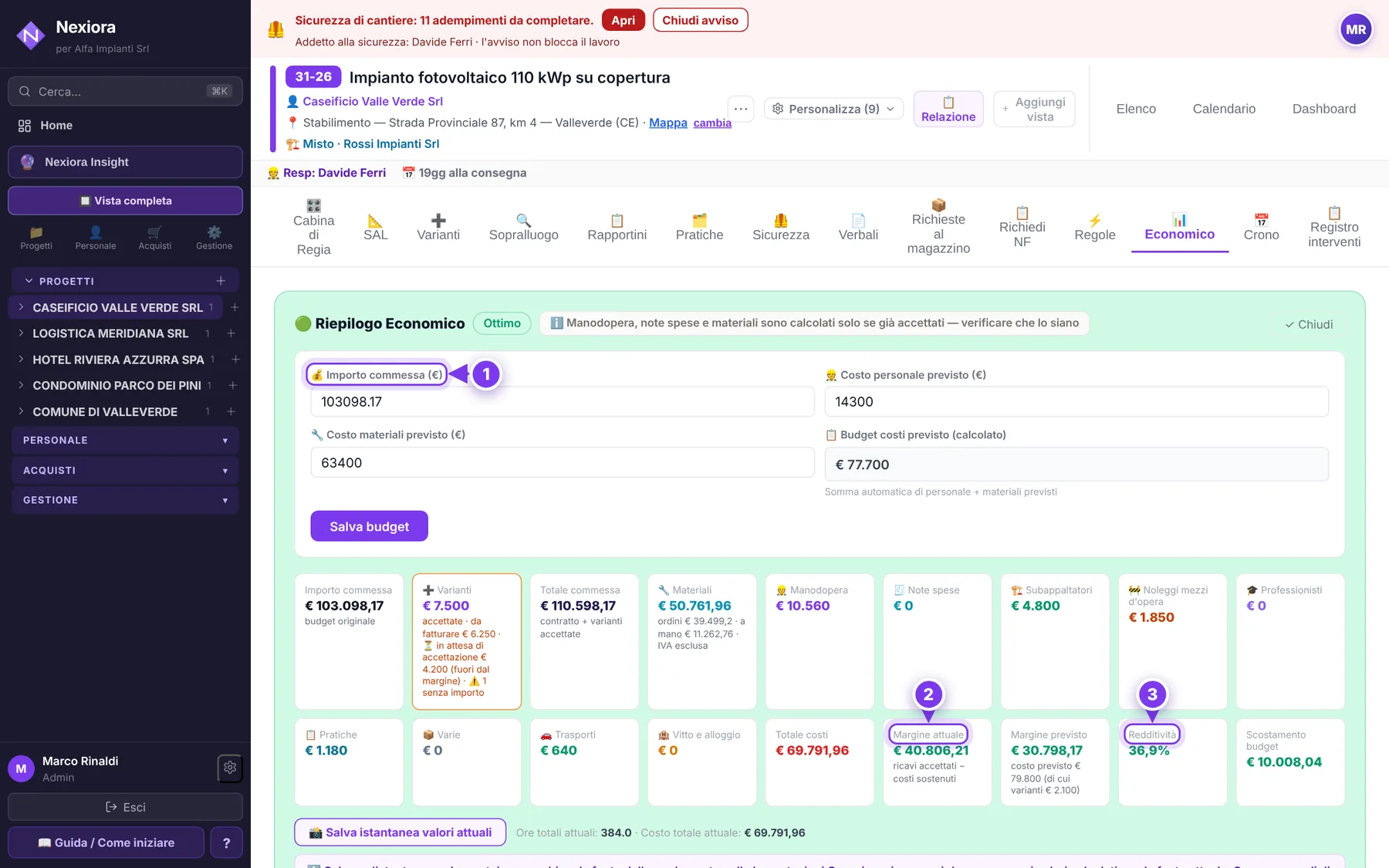This screenshot has height=868, width=1389.
Task: Click the plus icon next to PROGETTI
Action: pyautogui.click(x=221, y=281)
